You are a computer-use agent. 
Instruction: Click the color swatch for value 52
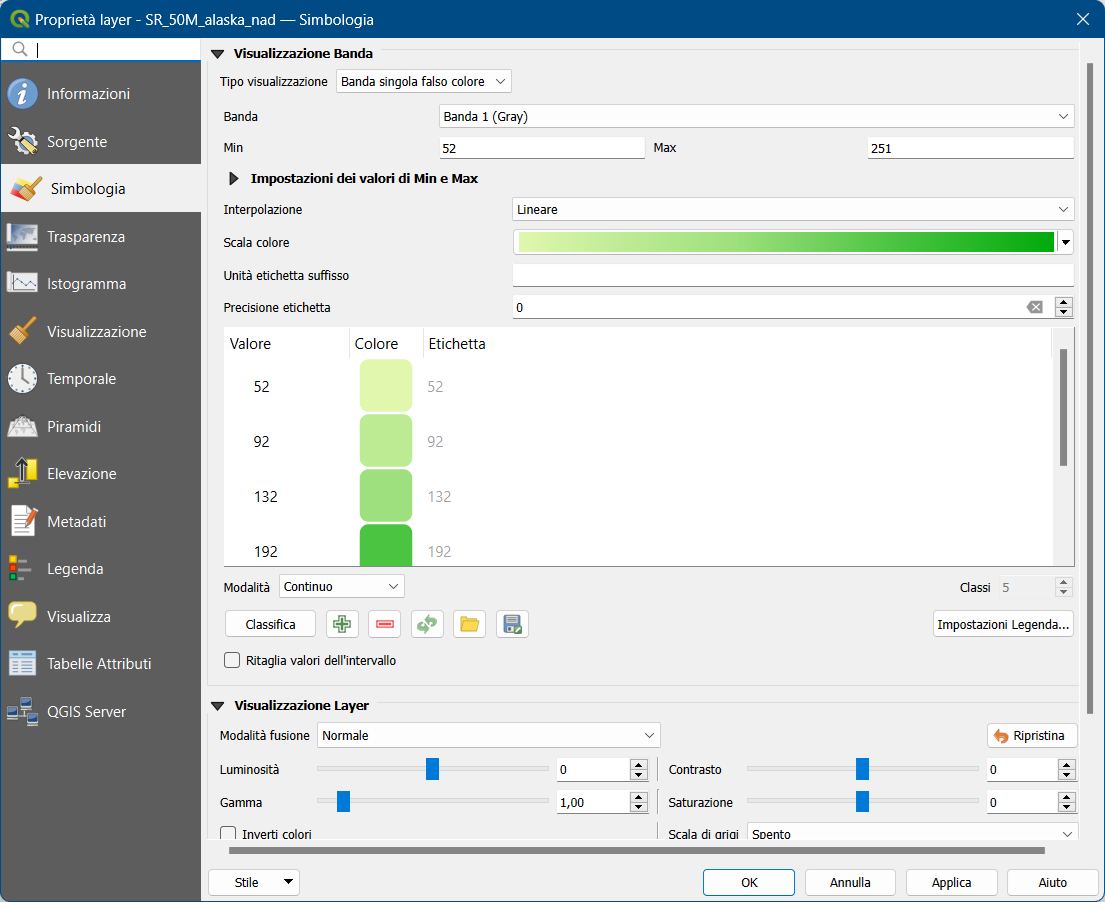coord(386,385)
